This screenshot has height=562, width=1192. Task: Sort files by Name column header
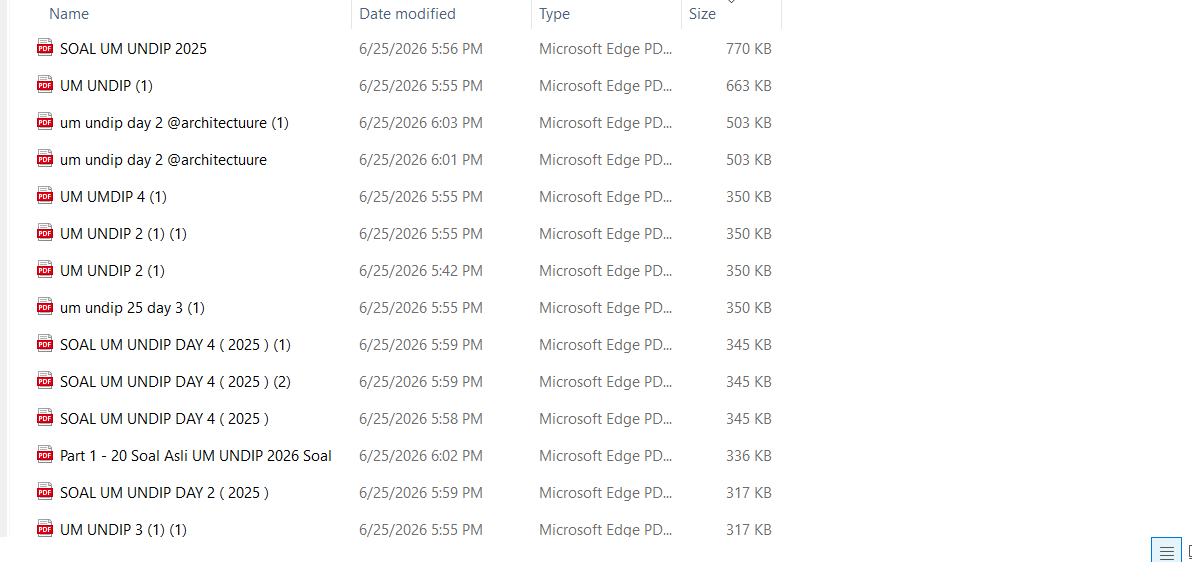point(68,14)
